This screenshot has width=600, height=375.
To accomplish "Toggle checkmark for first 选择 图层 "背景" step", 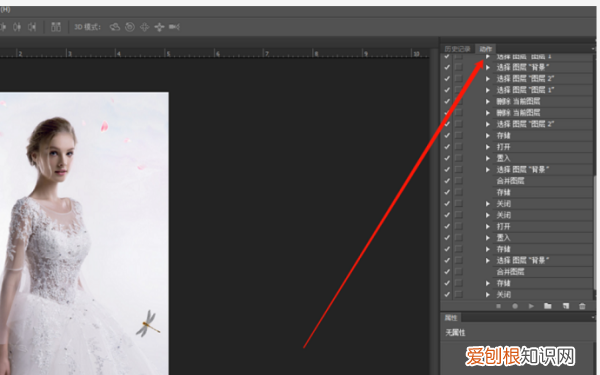I will pos(447,67).
